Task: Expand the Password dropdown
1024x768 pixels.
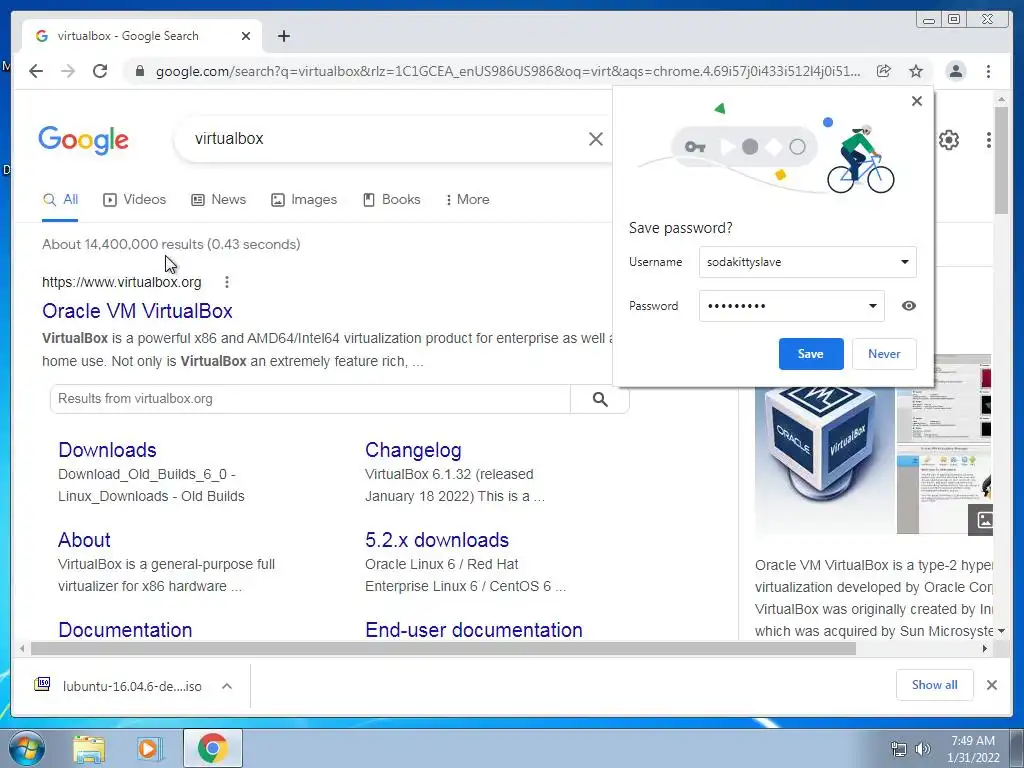Action: tap(872, 306)
